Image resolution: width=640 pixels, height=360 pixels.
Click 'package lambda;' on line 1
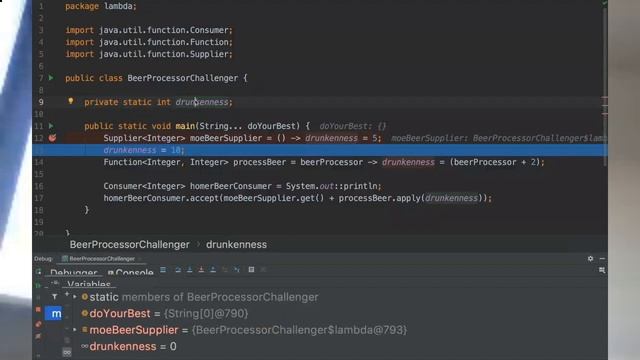coord(101,6)
